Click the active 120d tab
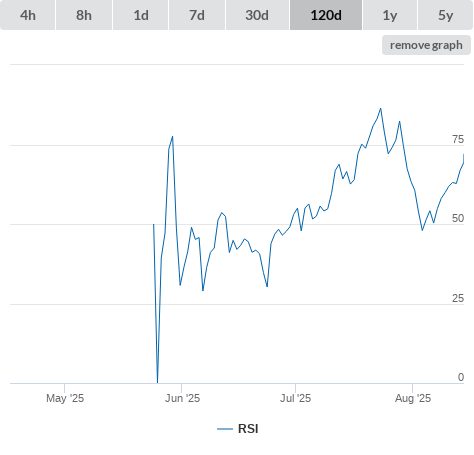The height and width of the screenshot is (455, 474). [x=326, y=15]
